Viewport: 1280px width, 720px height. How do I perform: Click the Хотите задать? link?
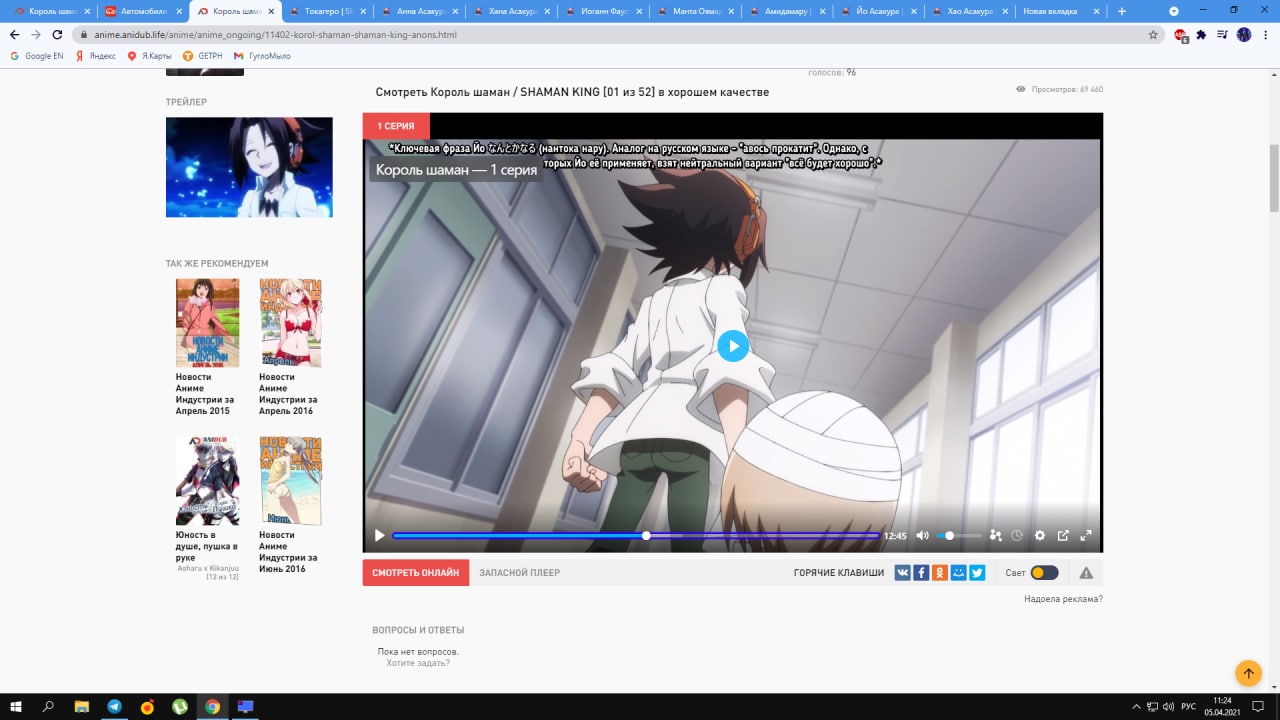[418, 663]
